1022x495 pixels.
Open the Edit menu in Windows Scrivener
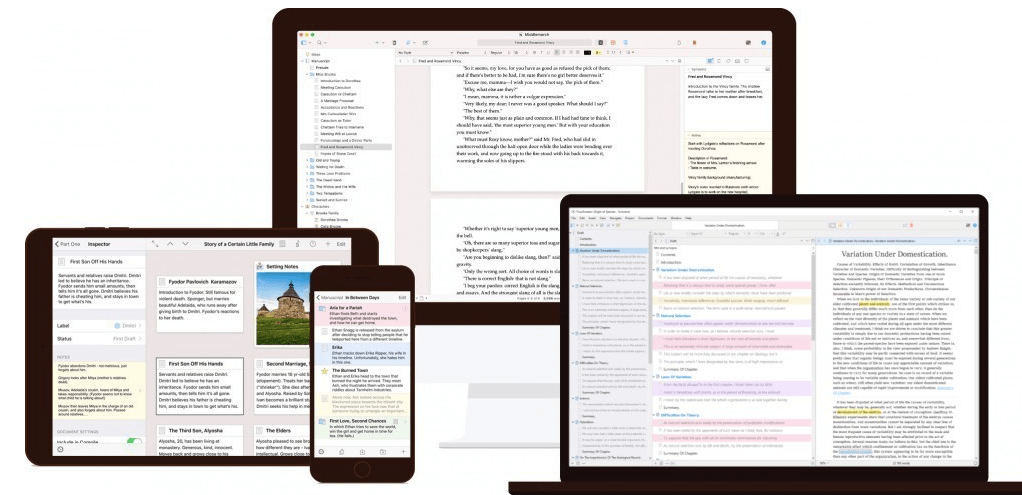pyautogui.click(x=581, y=218)
